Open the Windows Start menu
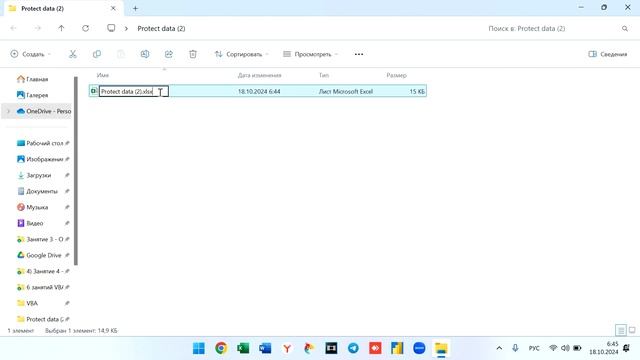Viewport: 640px width, 360px height. pos(199,348)
